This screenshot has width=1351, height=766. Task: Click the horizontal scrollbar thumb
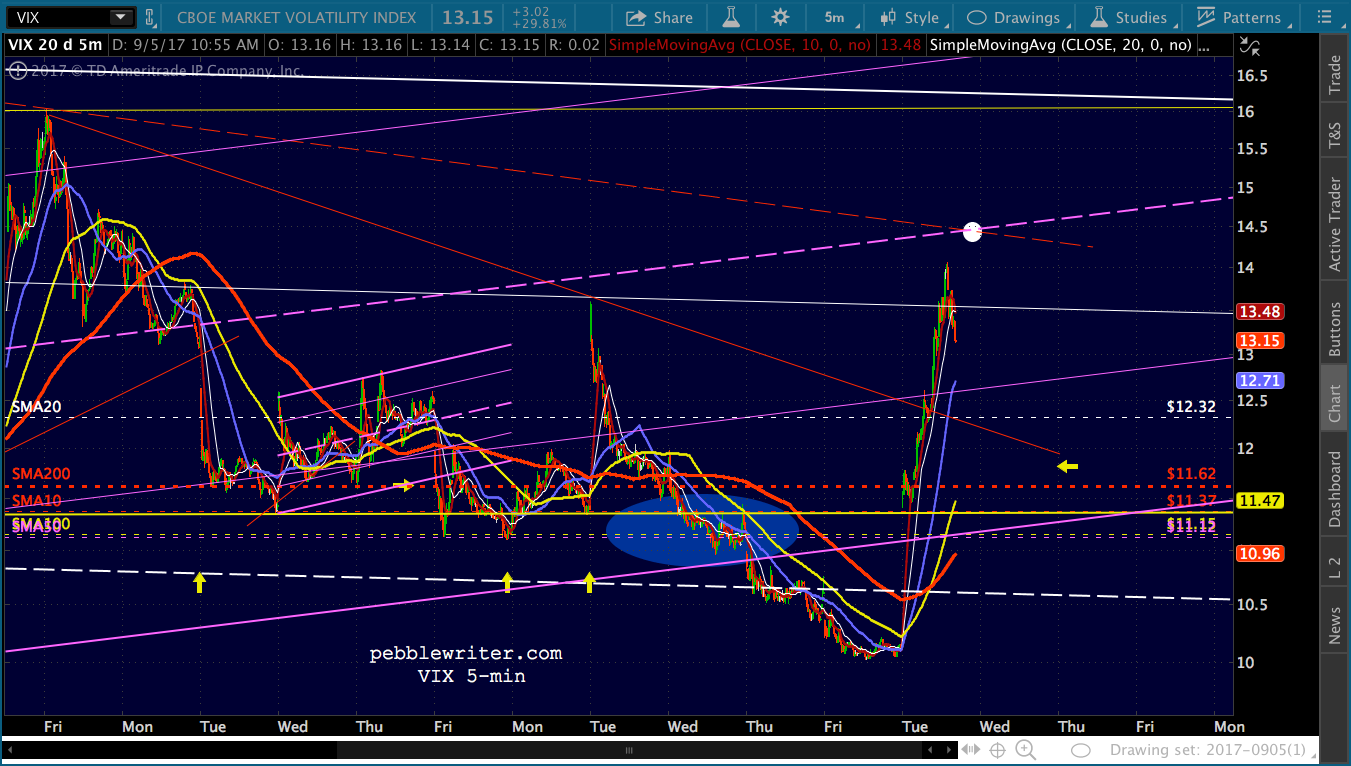point(628,750)
